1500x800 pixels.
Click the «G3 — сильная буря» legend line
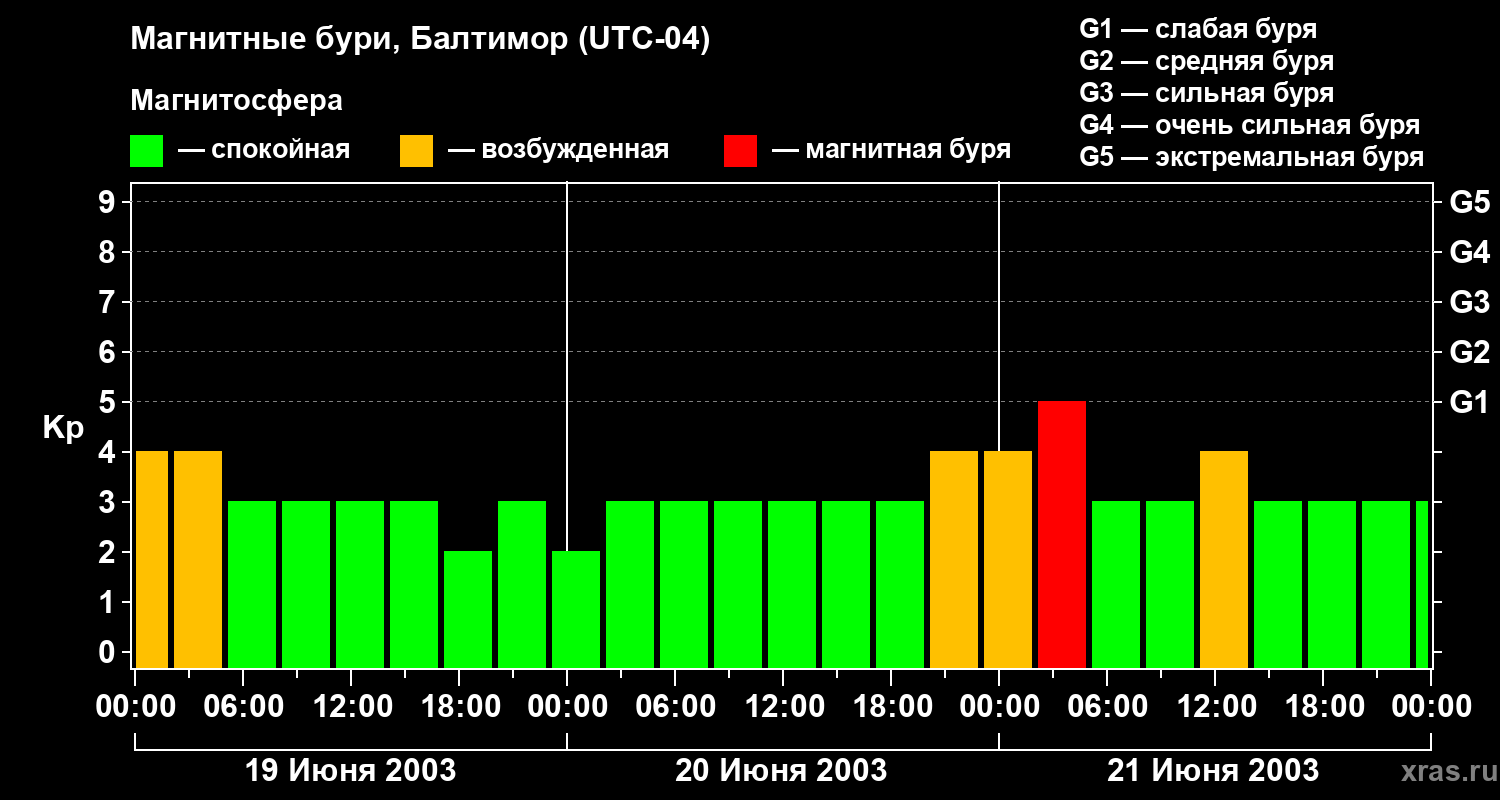[1206, 93]
